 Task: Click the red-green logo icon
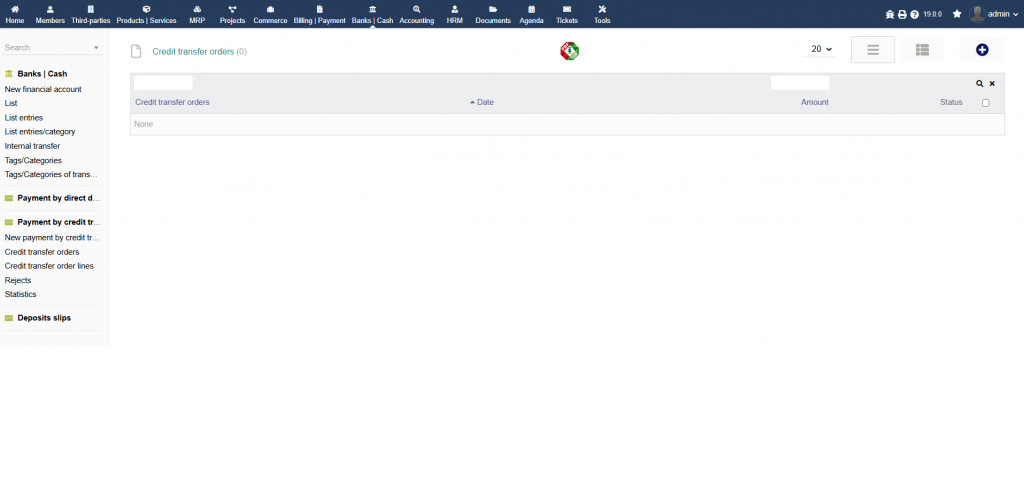(569, 51)
